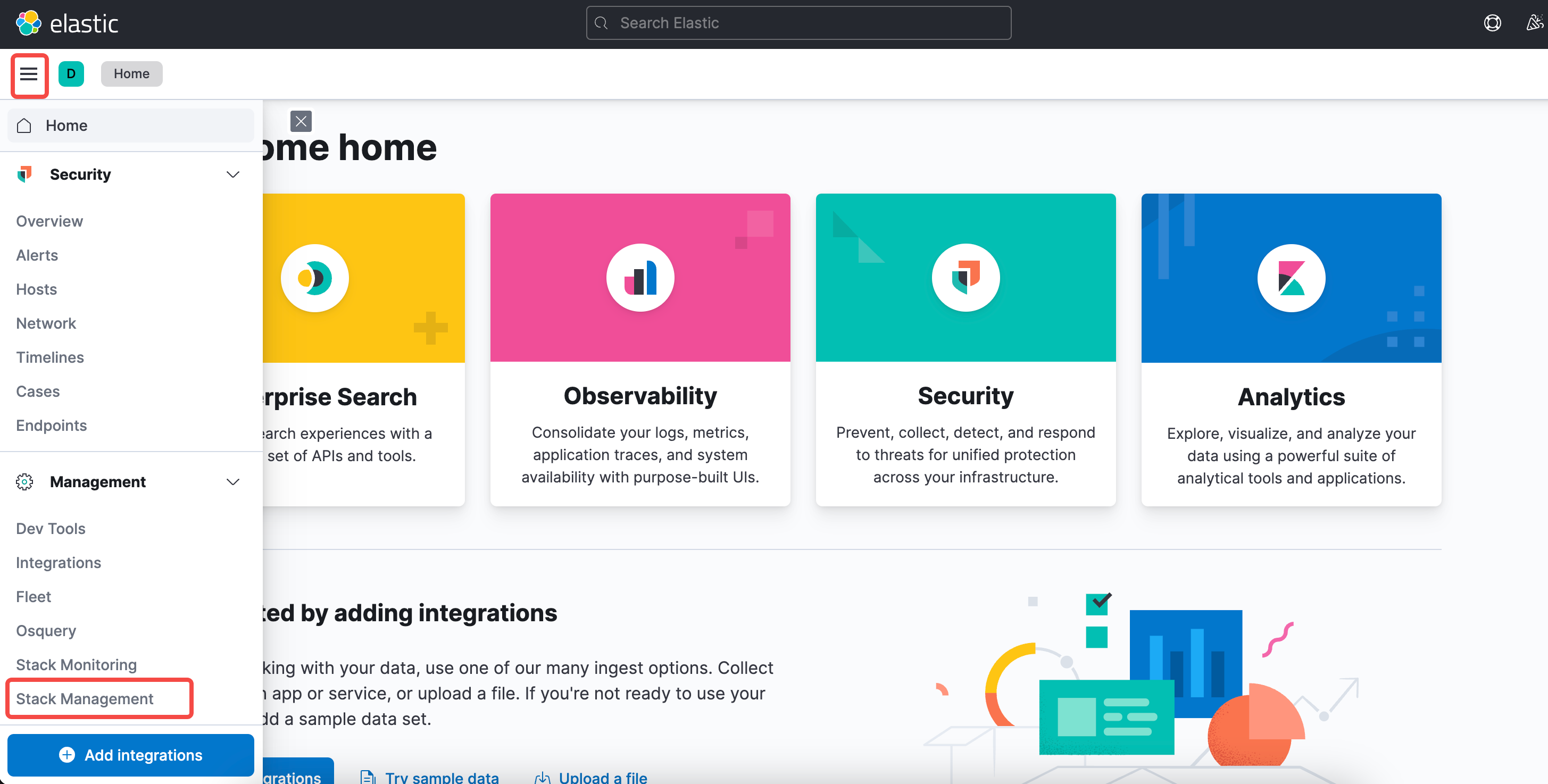Click the Add integrations button
Viewport: 1548px width, 784px height.
130,755
